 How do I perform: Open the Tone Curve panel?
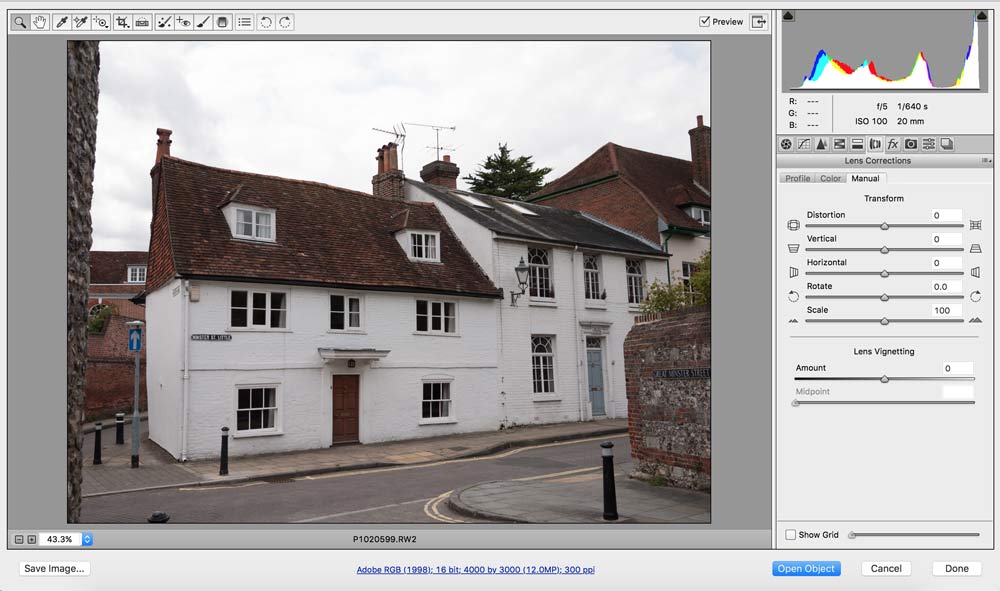[803, 144]
